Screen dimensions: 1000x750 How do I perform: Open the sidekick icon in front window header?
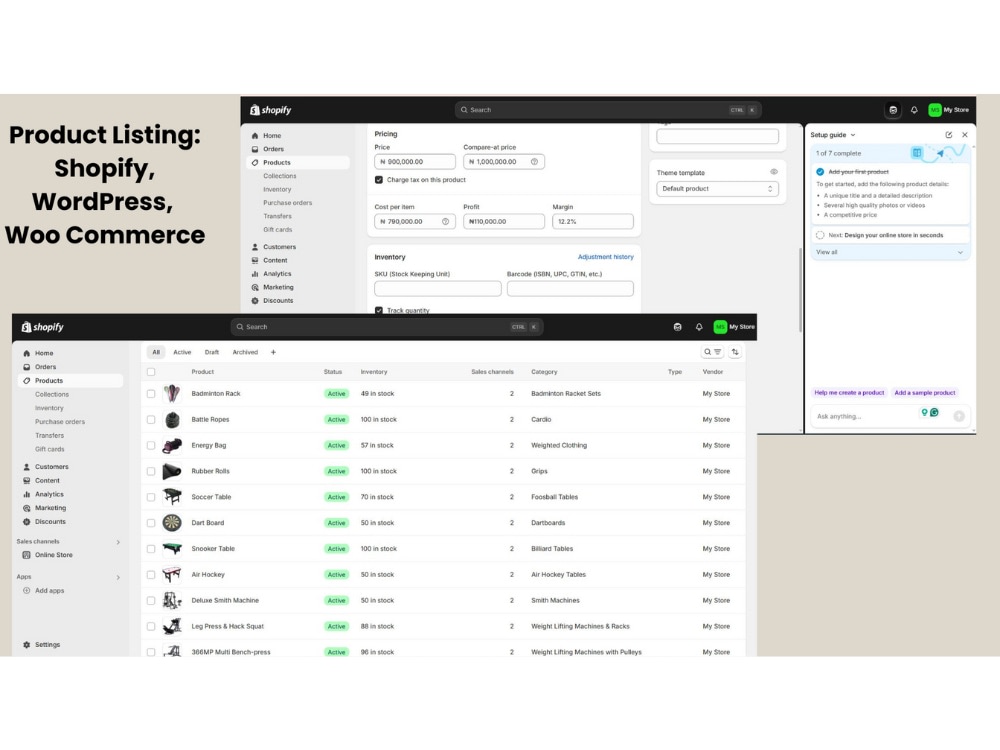tap(677, 327)
